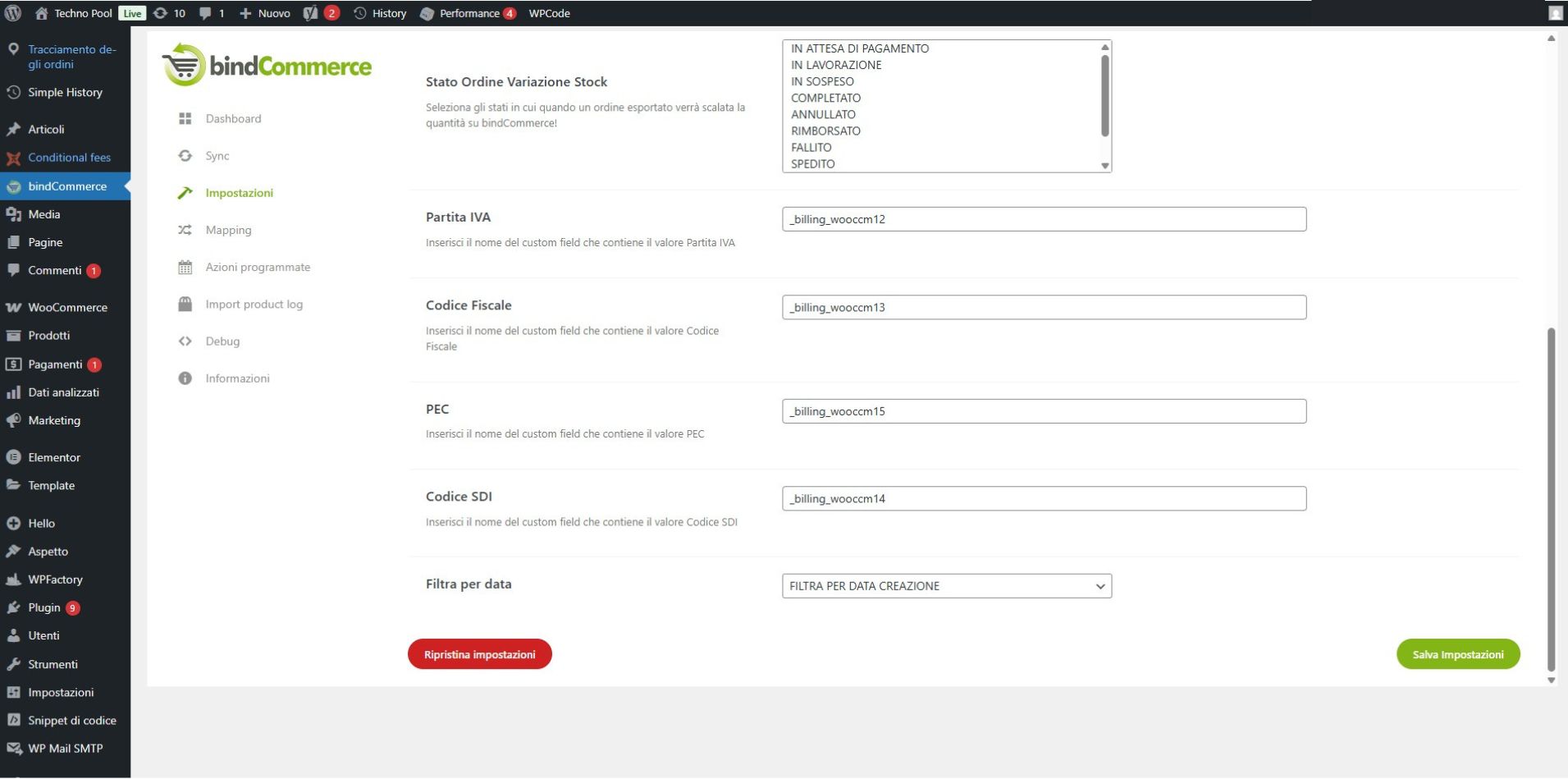
Task: Click the Import product log icon
Action: (185, 305)
